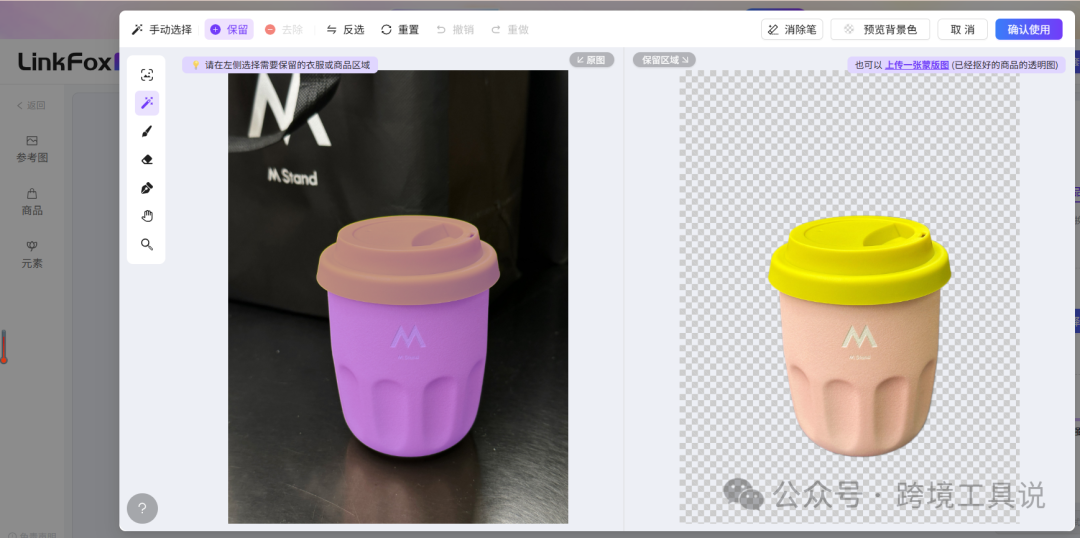This screenshot has width=1080, height=538.
Task: Click 反选 invert selection
Action: point(345,30)
